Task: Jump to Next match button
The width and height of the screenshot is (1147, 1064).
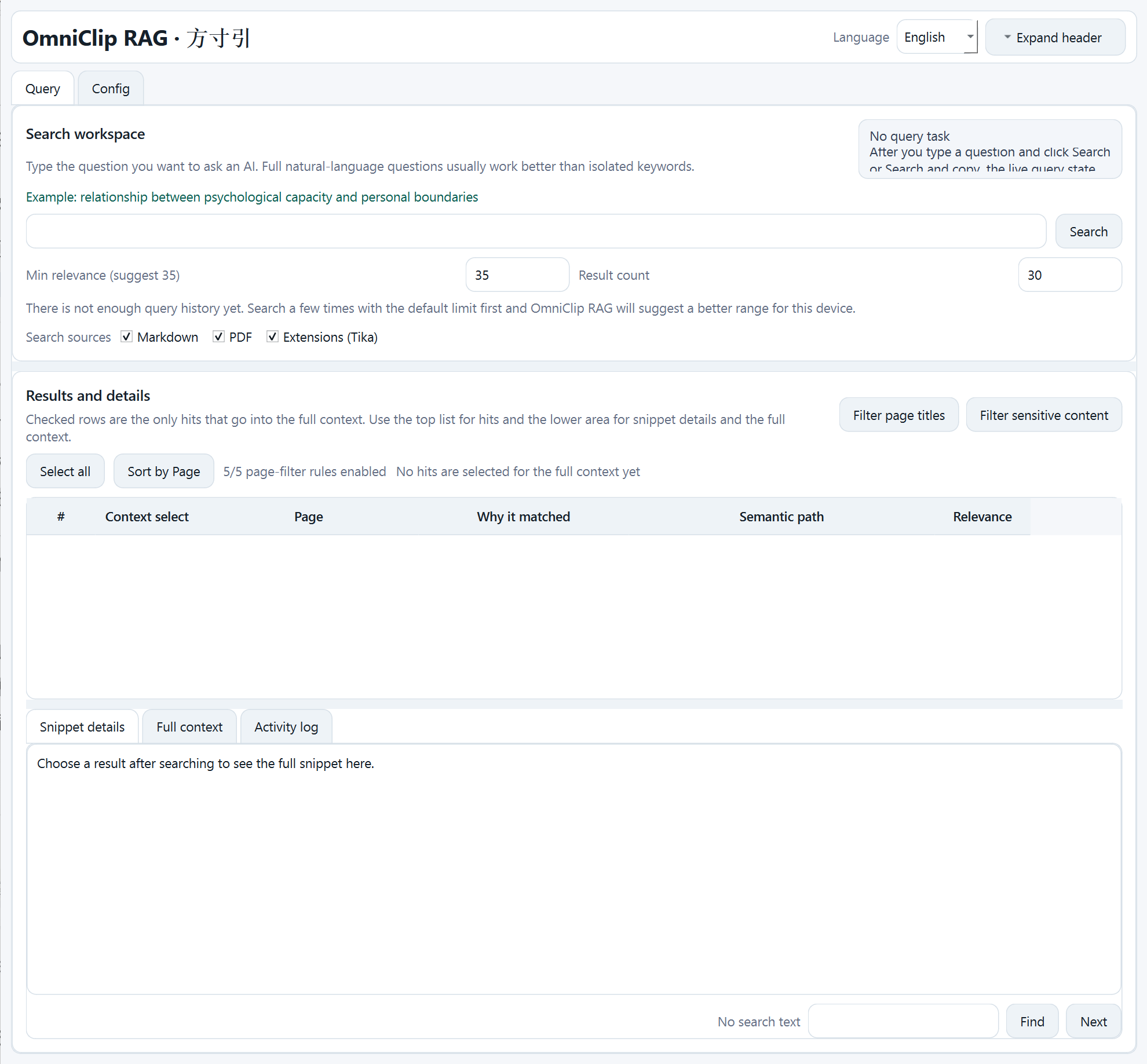Action: 1093,1022
